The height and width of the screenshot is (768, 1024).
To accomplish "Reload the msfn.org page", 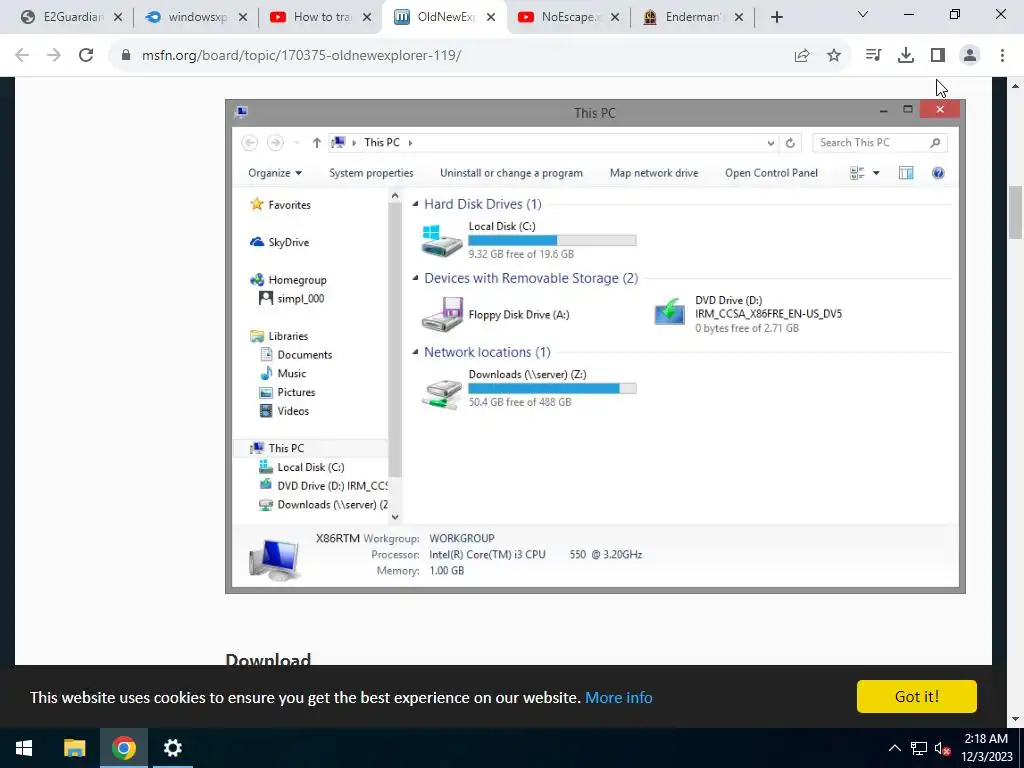I will point(86,56).
